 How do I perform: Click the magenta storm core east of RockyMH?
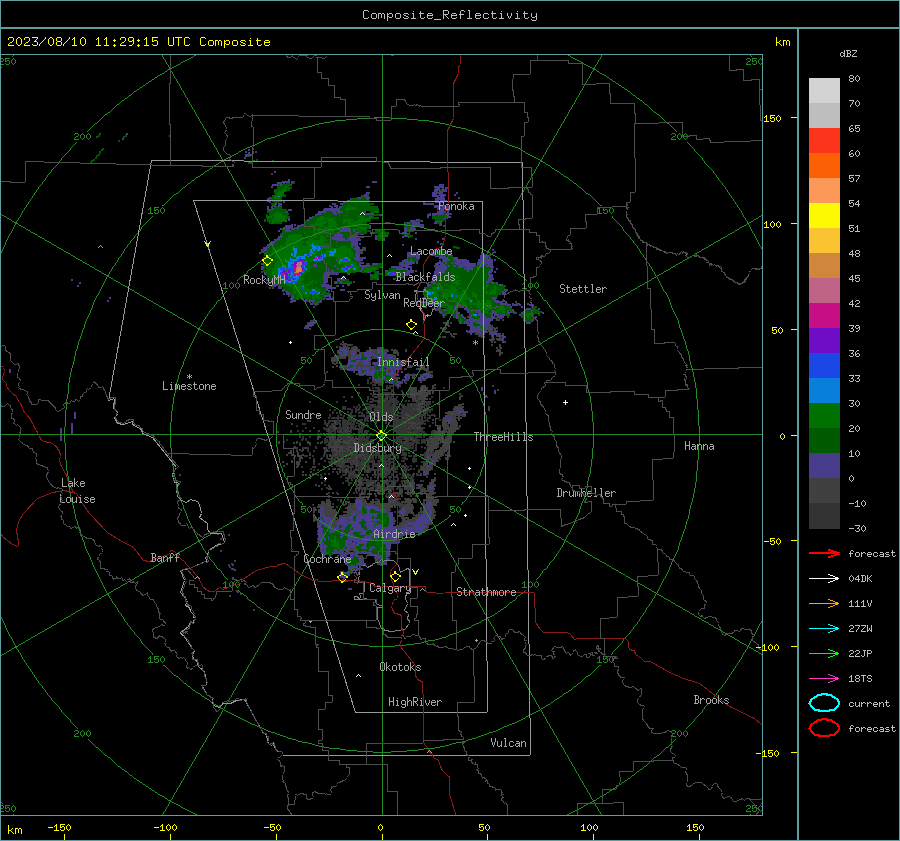tap(298, 267)
